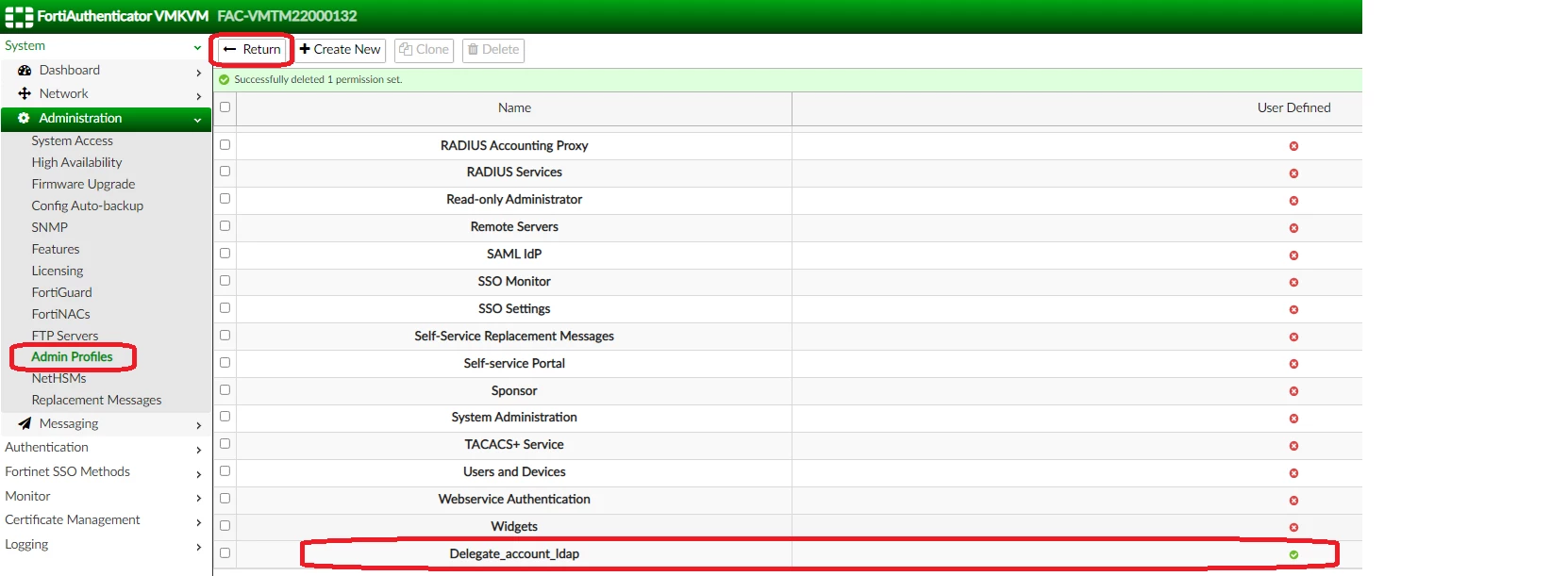Click Create New button

(x=341, y=50)
